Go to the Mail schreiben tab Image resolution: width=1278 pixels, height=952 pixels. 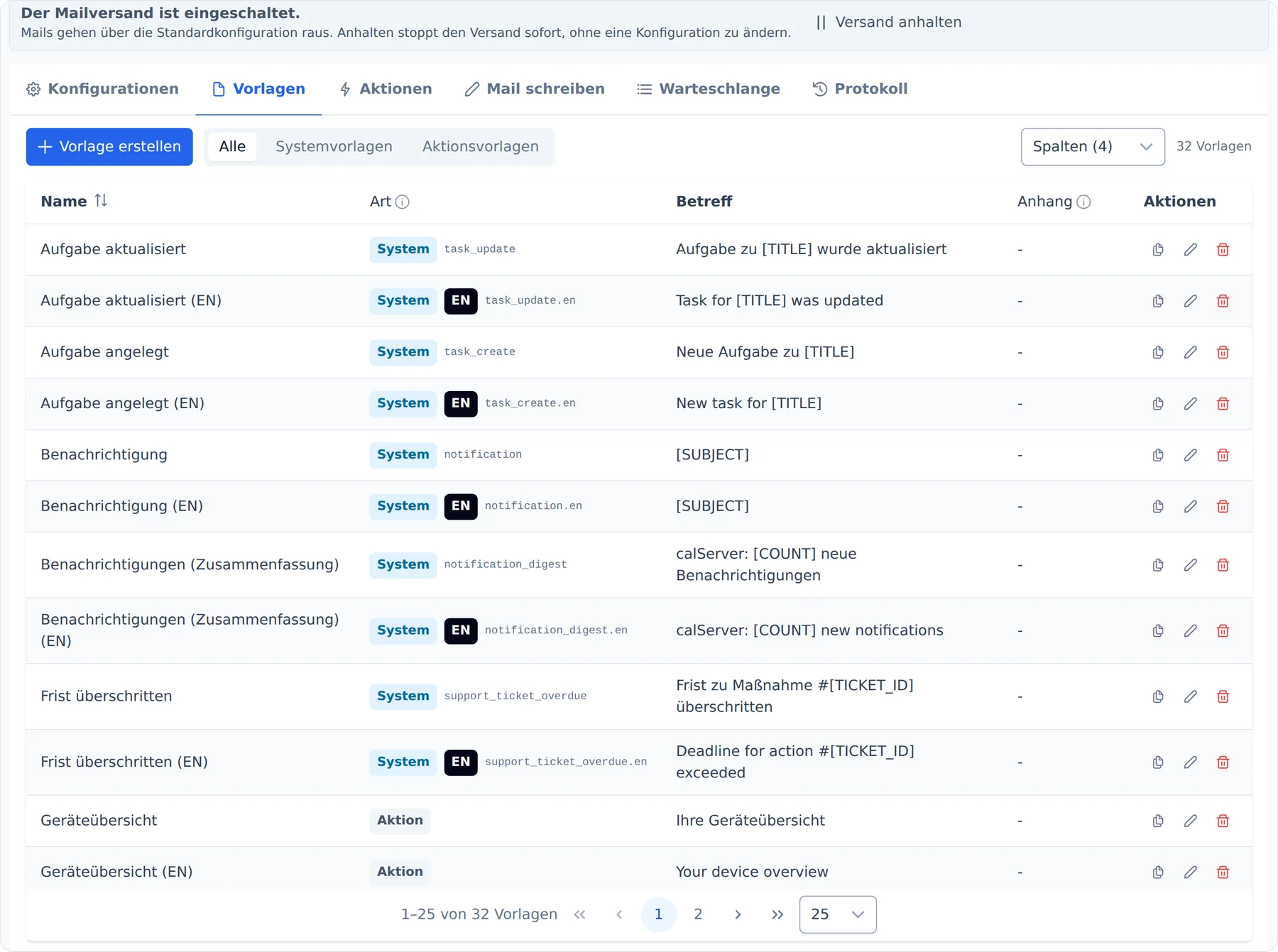[535, 89]
